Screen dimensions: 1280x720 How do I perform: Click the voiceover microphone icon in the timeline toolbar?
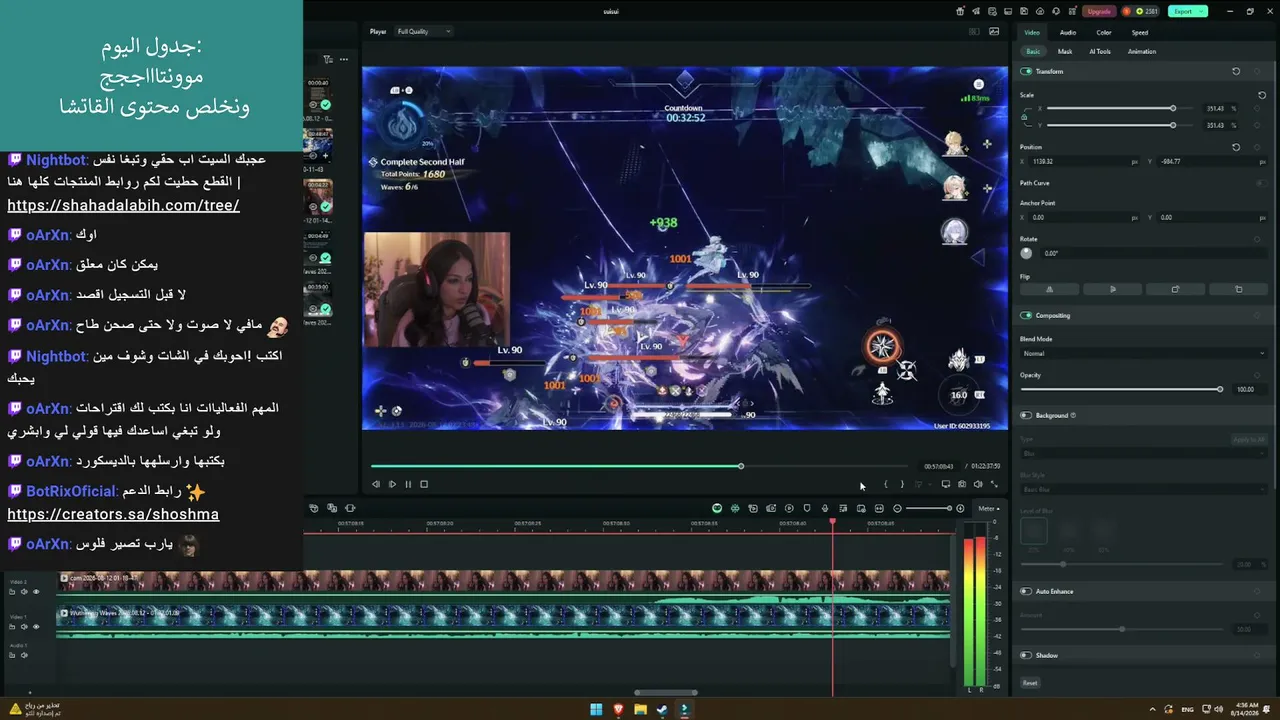pos(825,508)
